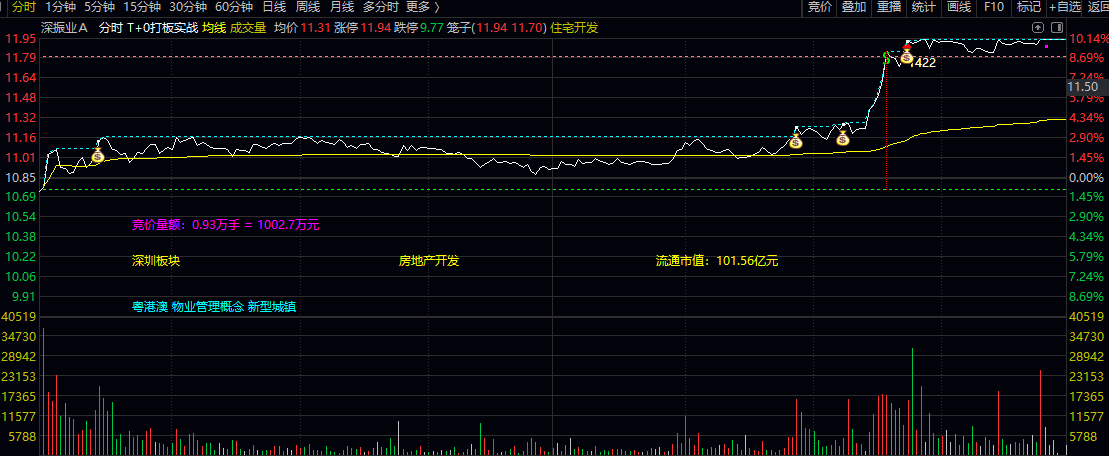Open the 日线 daily chart tab

pos(274,7)
